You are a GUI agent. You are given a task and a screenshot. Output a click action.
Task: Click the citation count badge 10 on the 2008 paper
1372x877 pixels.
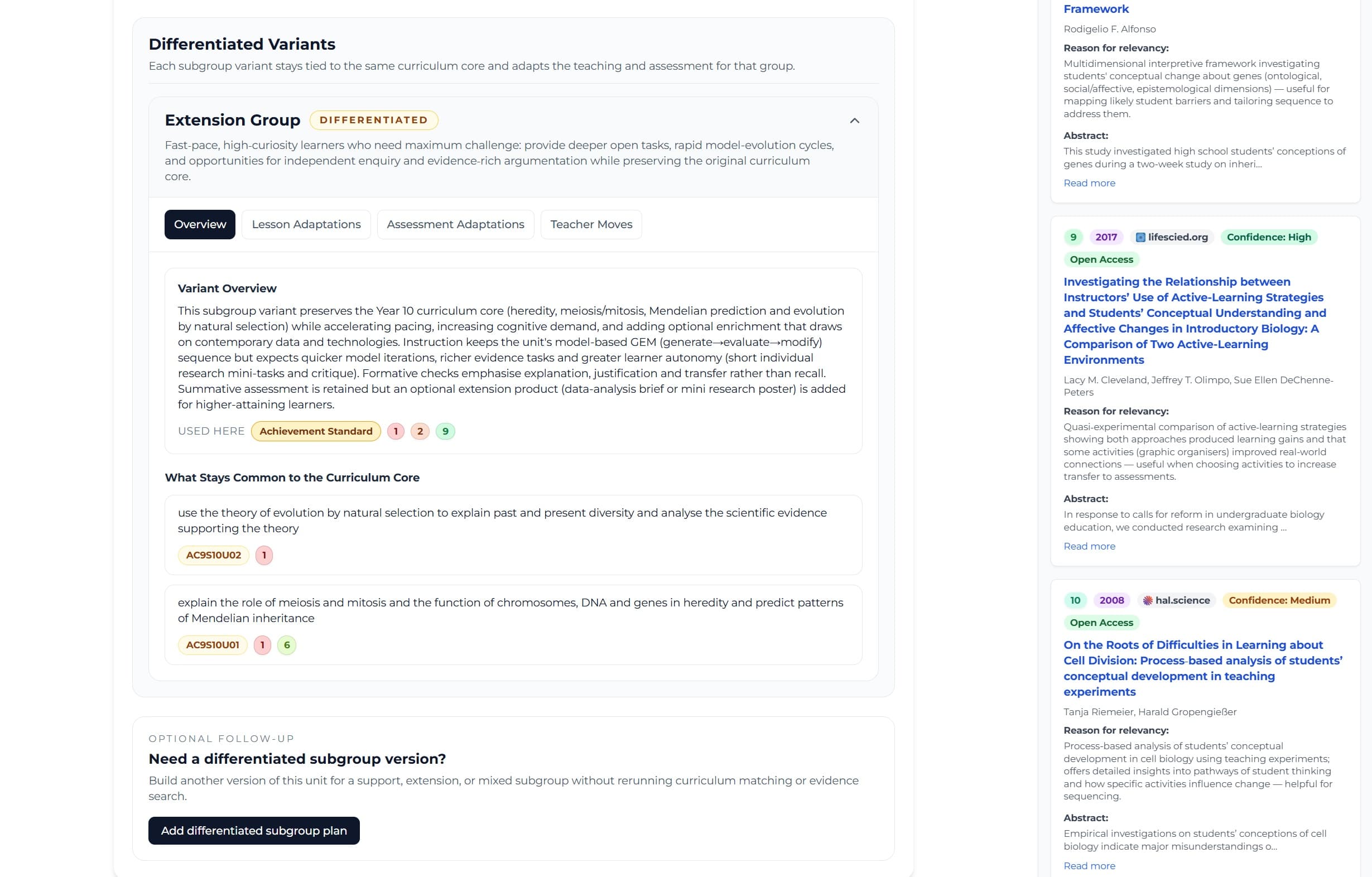(1075, 600)
